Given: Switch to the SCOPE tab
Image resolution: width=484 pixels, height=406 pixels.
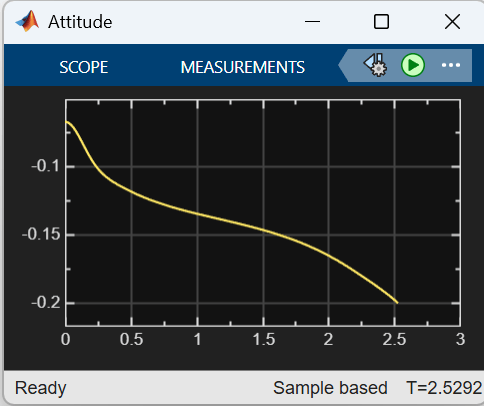Looking at the screenshot, I should point(84,67).
